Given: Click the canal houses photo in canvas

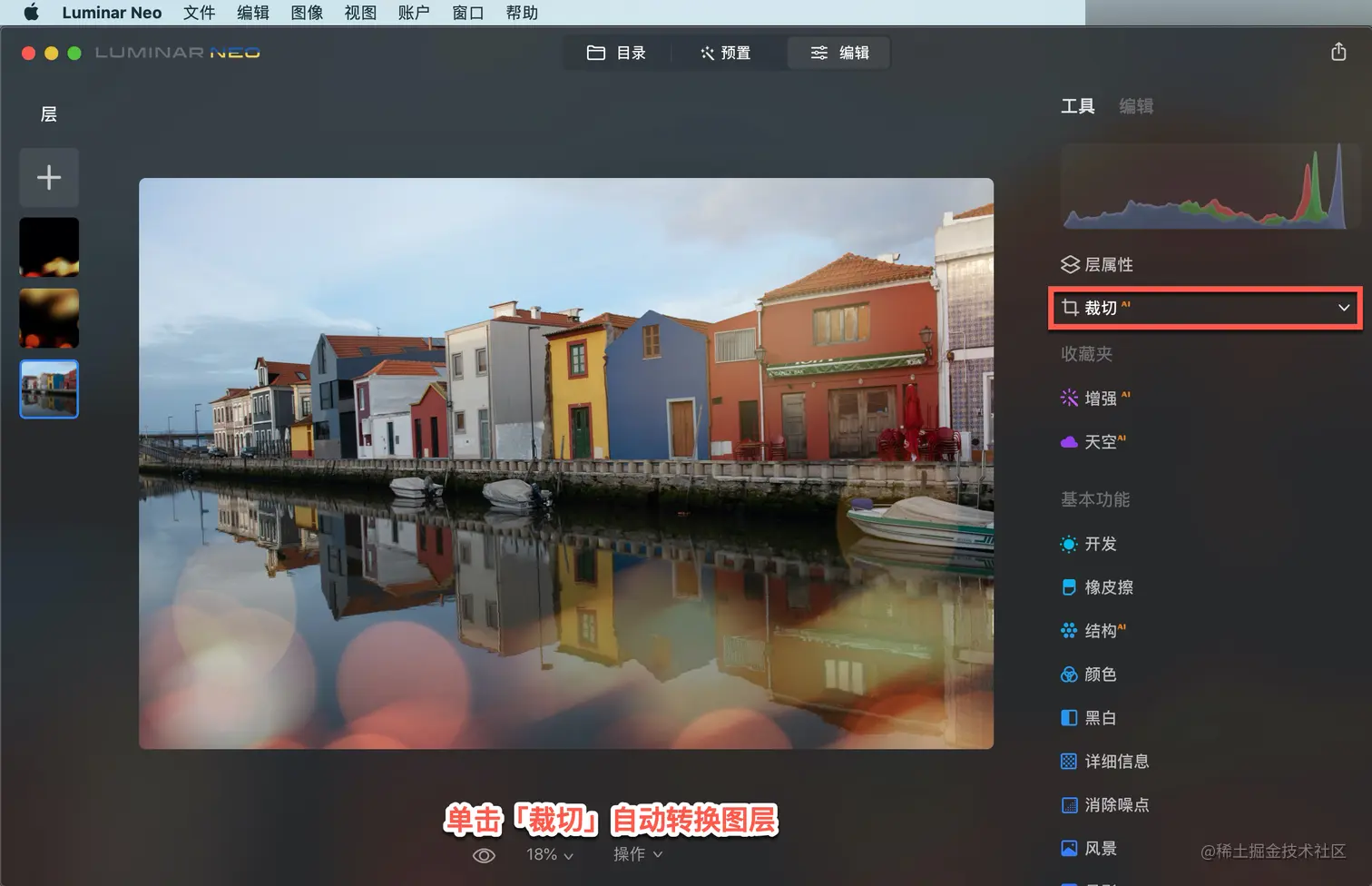Looking at the screenshot, I should 566,463.
